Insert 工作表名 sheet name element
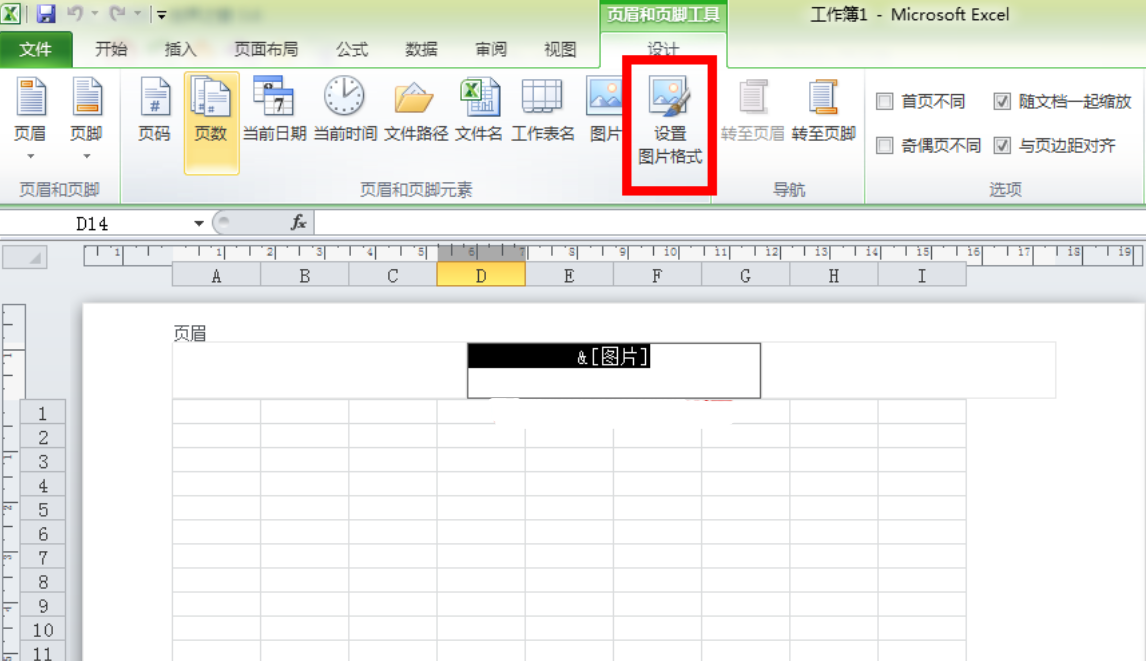This screenshot has height=661, width=1146. 542,110
